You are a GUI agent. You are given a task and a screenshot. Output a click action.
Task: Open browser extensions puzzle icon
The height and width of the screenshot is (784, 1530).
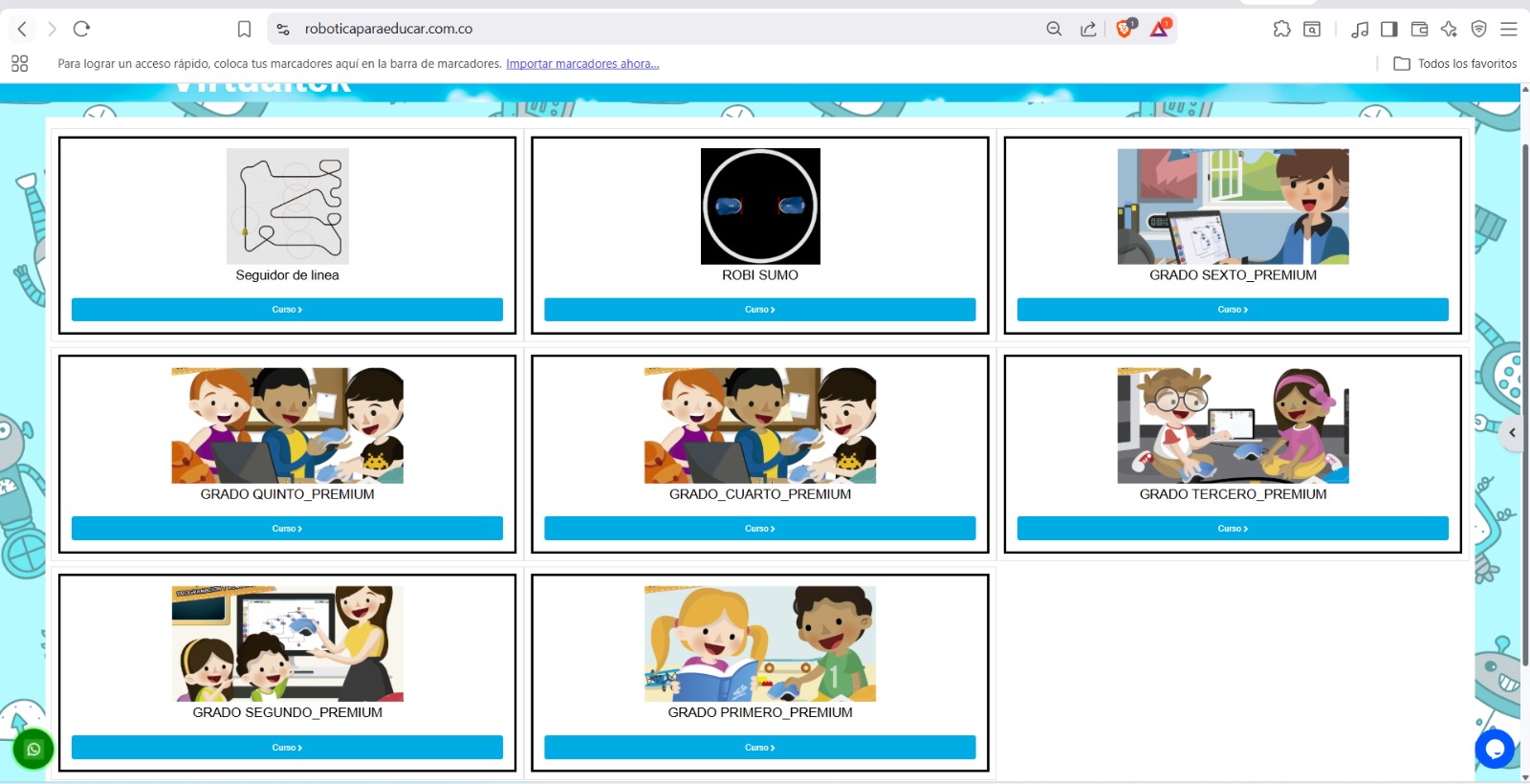click(1281, 29)
